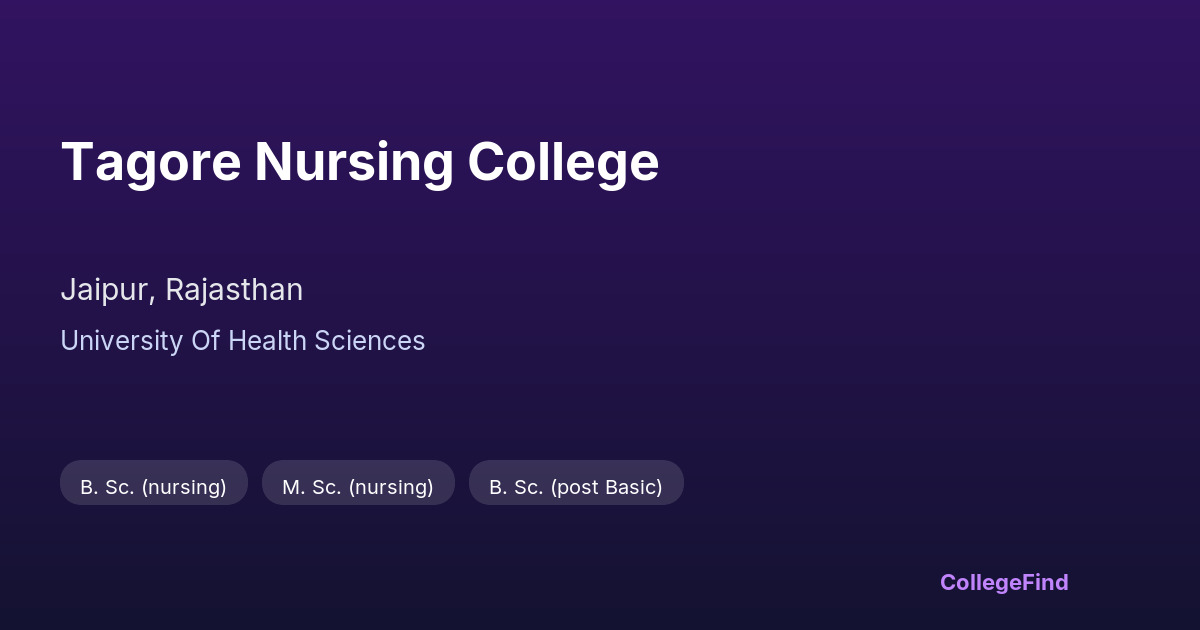The height and width of the screenshot is (630, 1200).
Task: Click the Tagore Nursing College heading
Action: 360,162
